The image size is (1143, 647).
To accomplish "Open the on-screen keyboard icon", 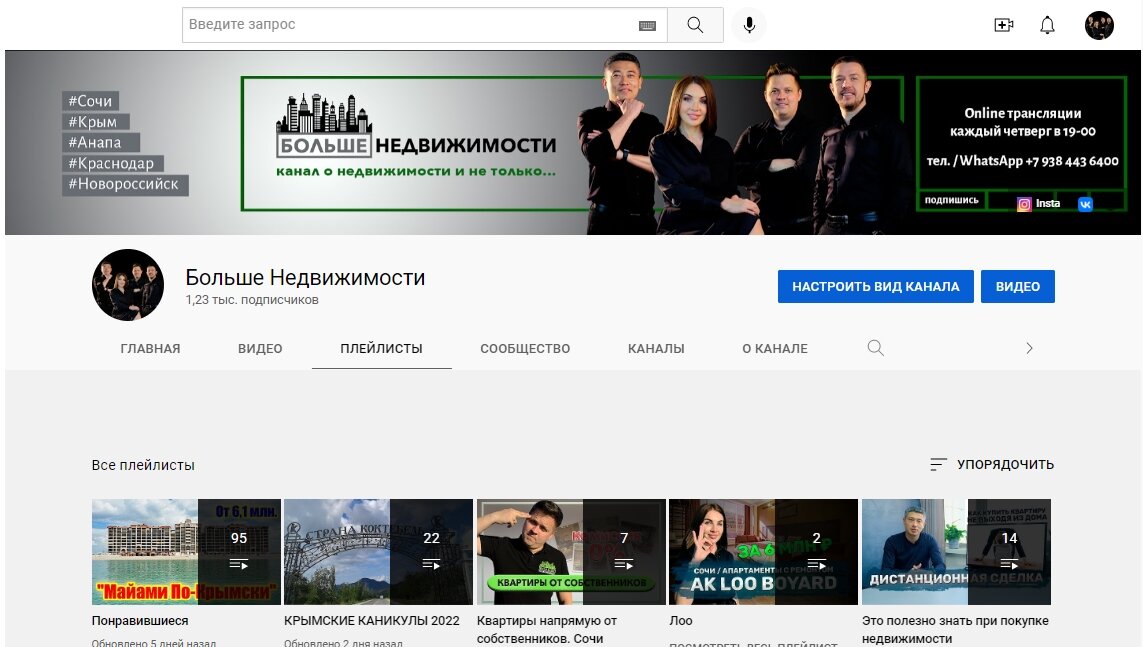I will [x=647, y=26].
